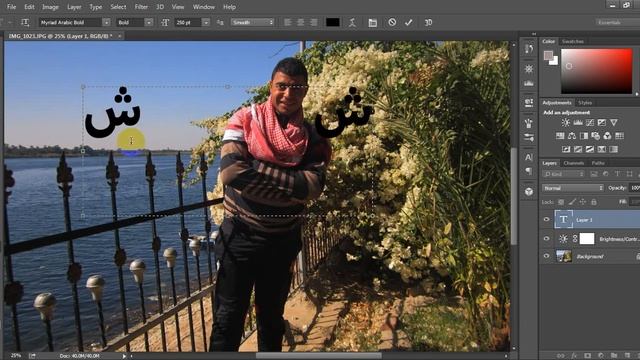Hide the Background layer

(547, 256)
